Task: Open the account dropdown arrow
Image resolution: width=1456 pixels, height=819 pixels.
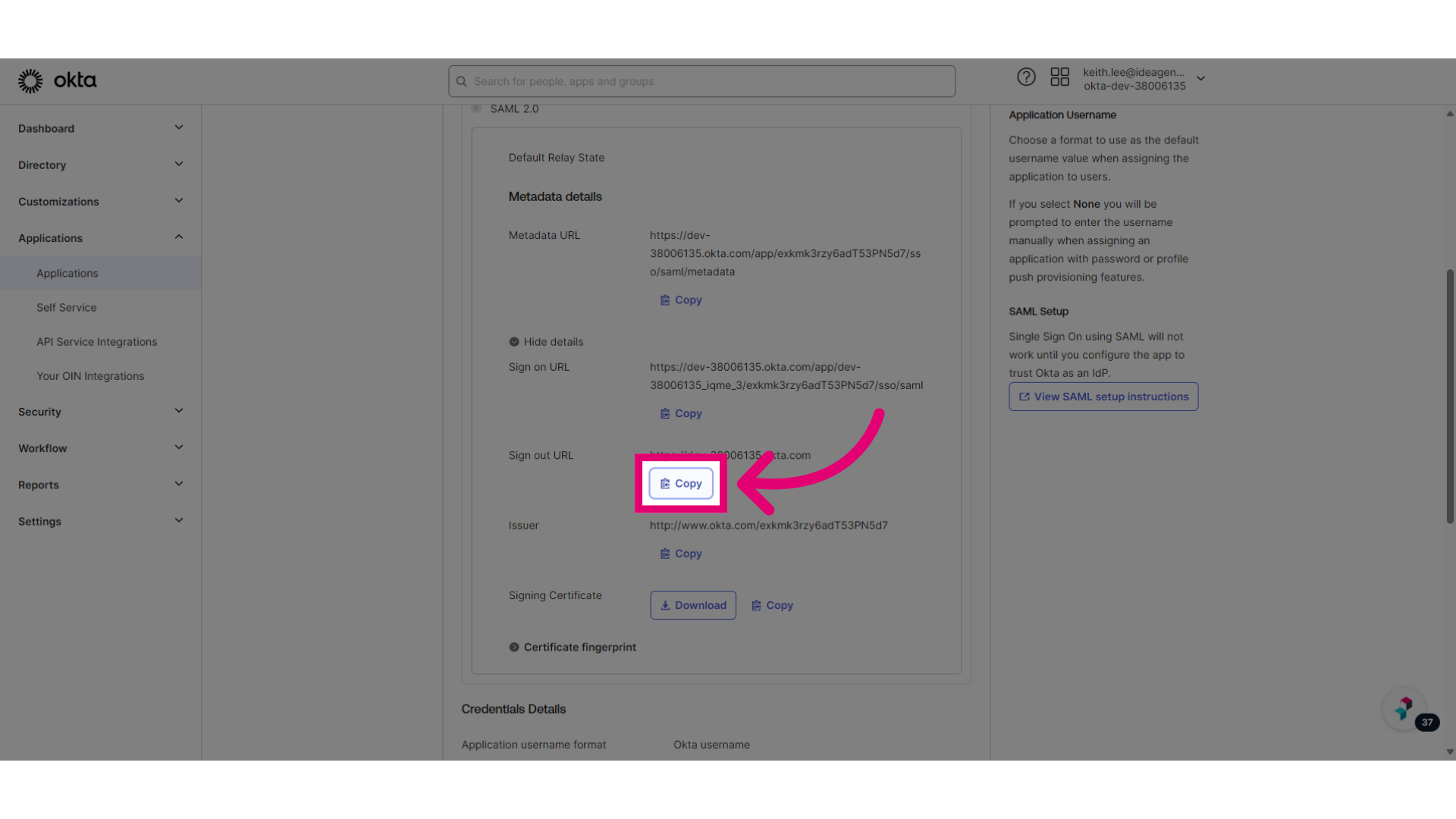Action: point(1201,78)
